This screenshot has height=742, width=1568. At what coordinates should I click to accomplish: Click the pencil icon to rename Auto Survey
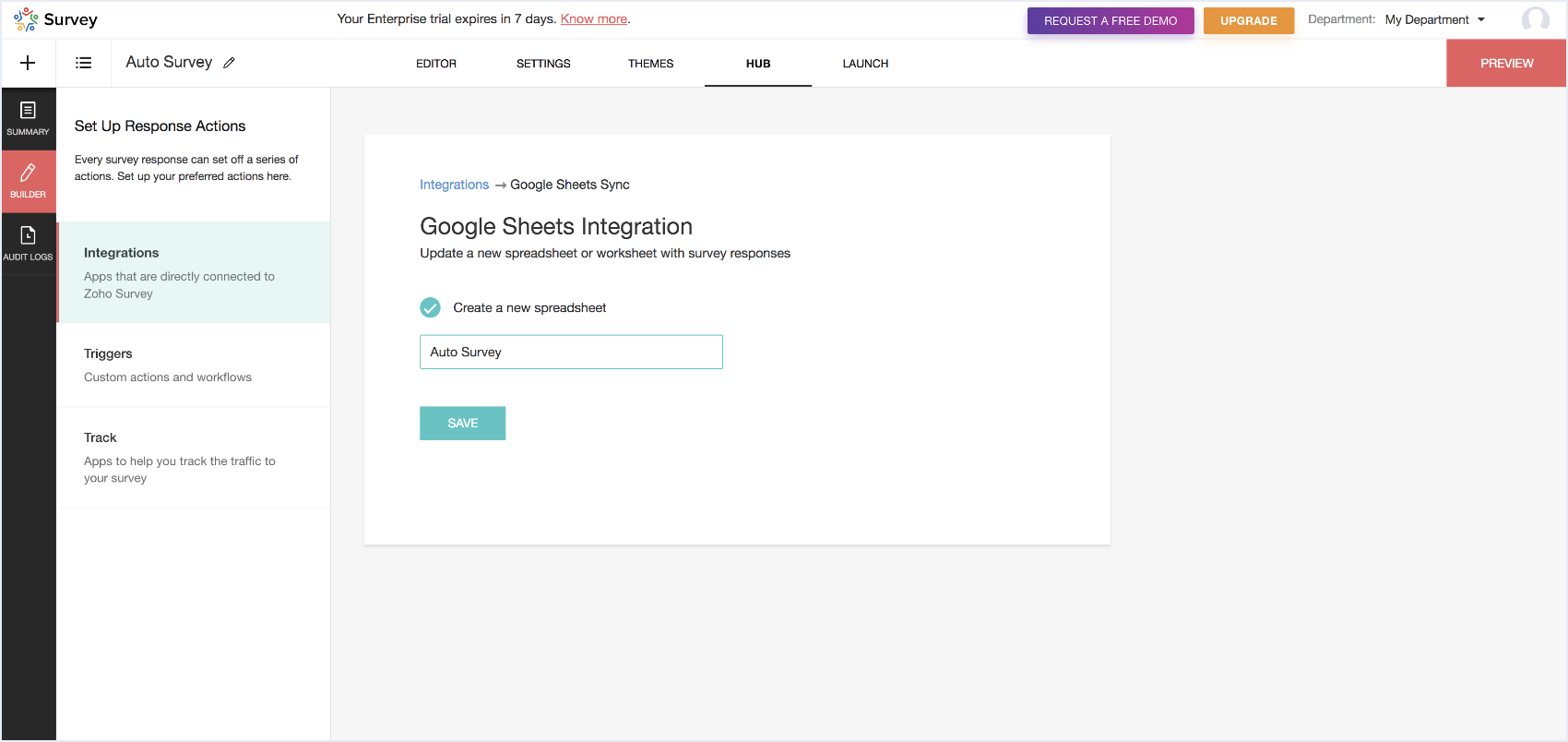(x=230, y=63)
